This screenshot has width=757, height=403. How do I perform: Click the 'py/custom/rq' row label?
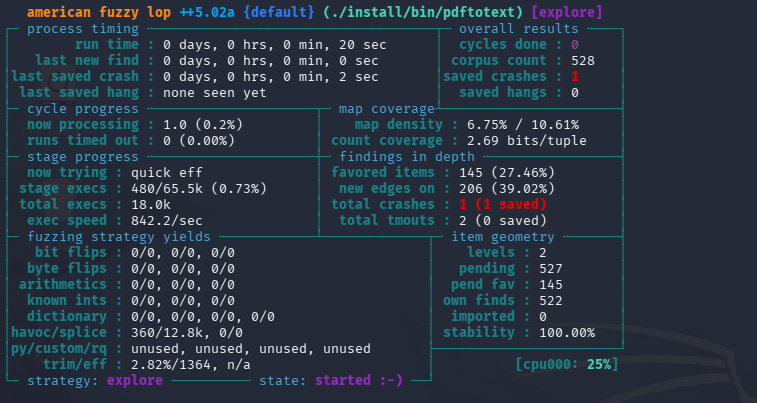coord(59,348)
